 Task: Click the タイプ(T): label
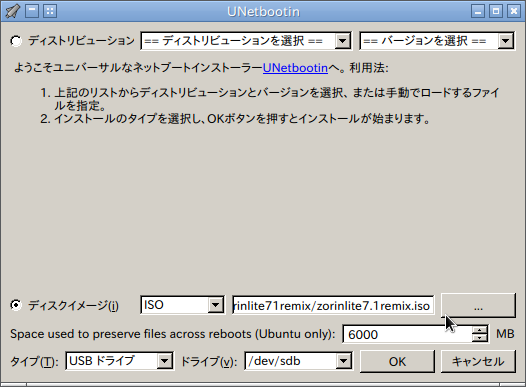35,361
